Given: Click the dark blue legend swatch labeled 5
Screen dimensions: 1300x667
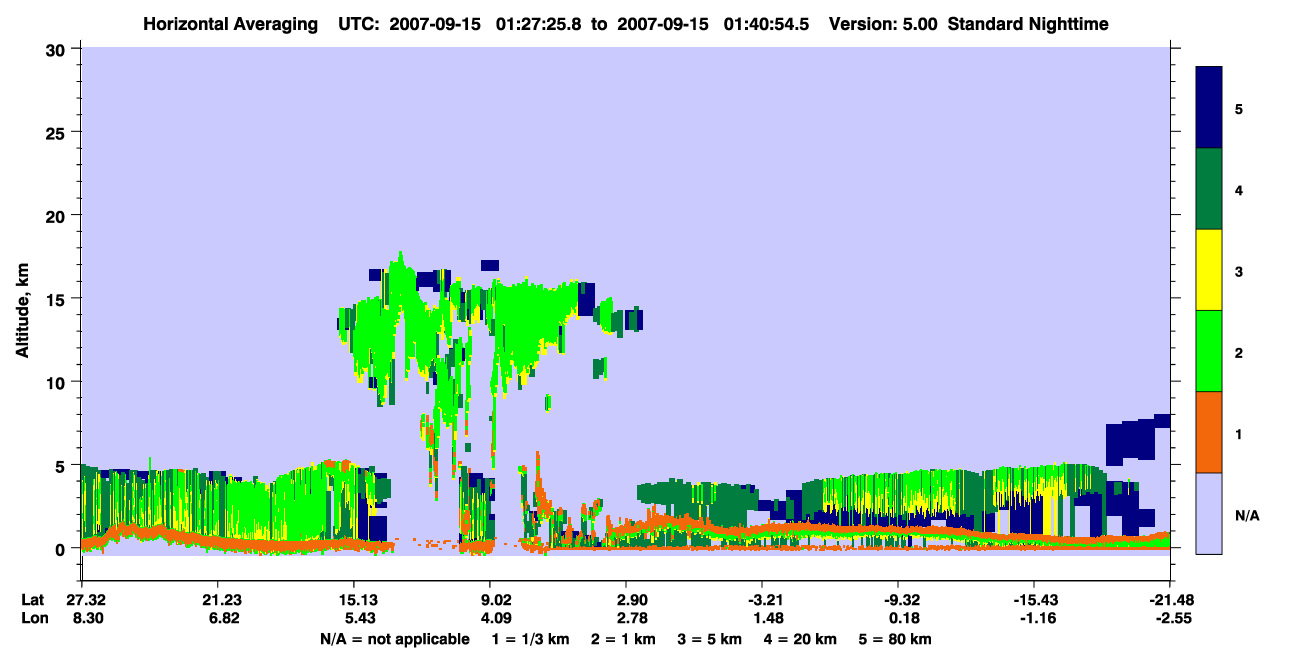Looking at the screenshot, I should (1209, 108).
